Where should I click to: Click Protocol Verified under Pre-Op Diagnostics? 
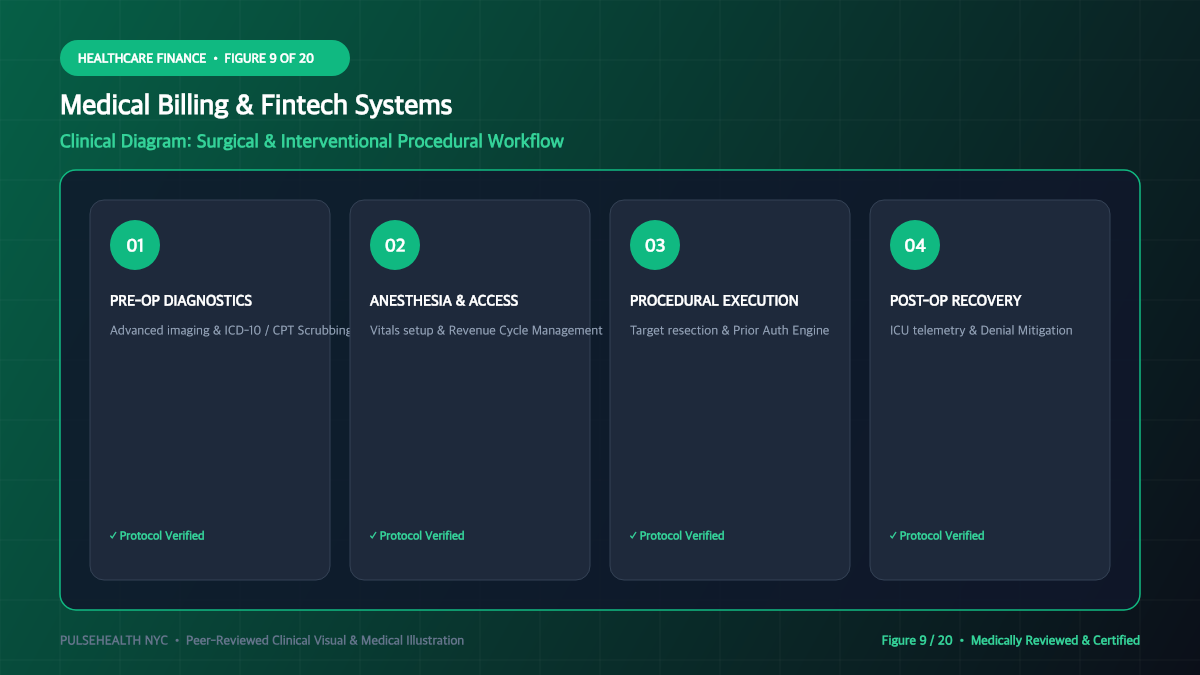[x=157, y=536]
